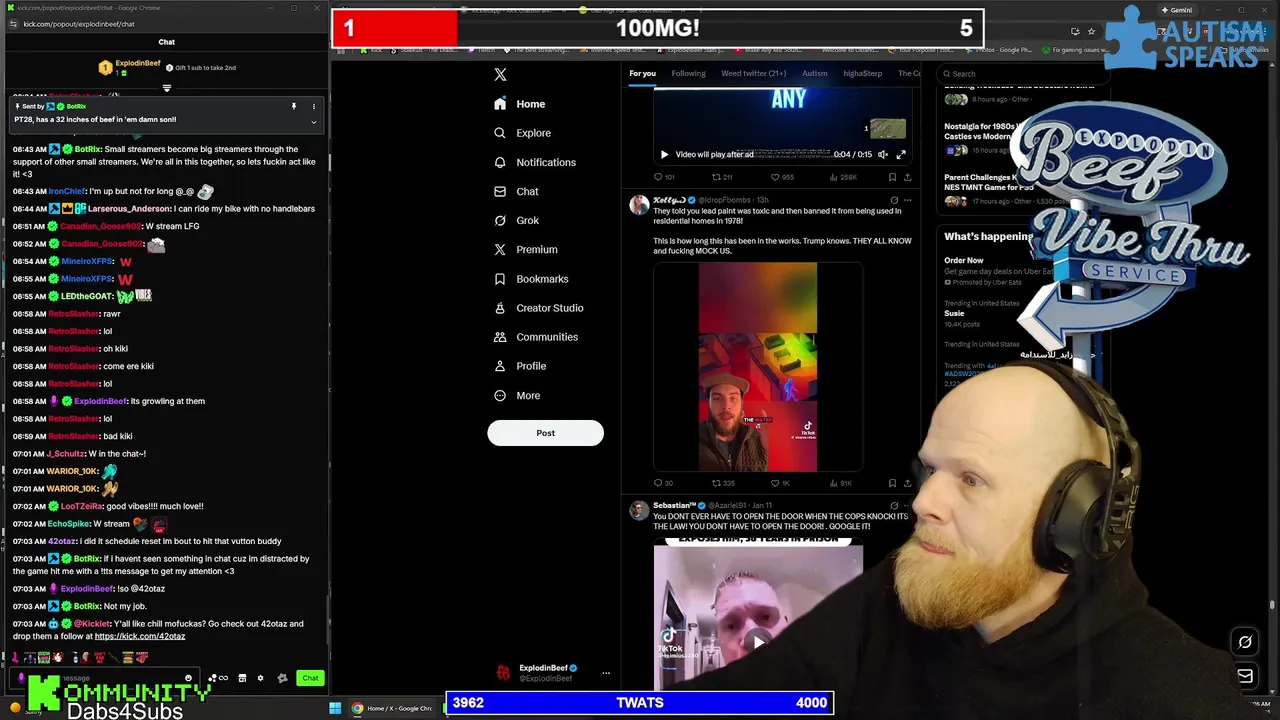Viewport: 1280px width, 720px height.
Task: Play the ad video in top post
Action: 664,154
